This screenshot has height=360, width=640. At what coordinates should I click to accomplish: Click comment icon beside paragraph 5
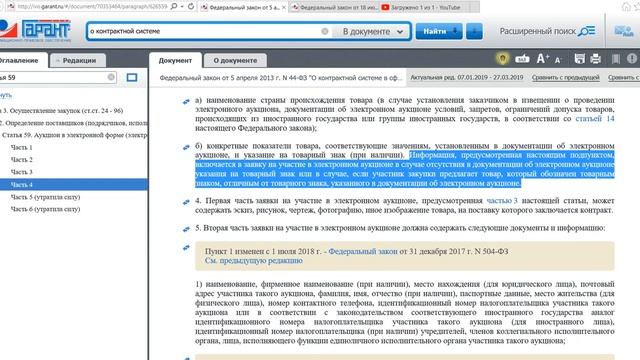coord(186,229)
